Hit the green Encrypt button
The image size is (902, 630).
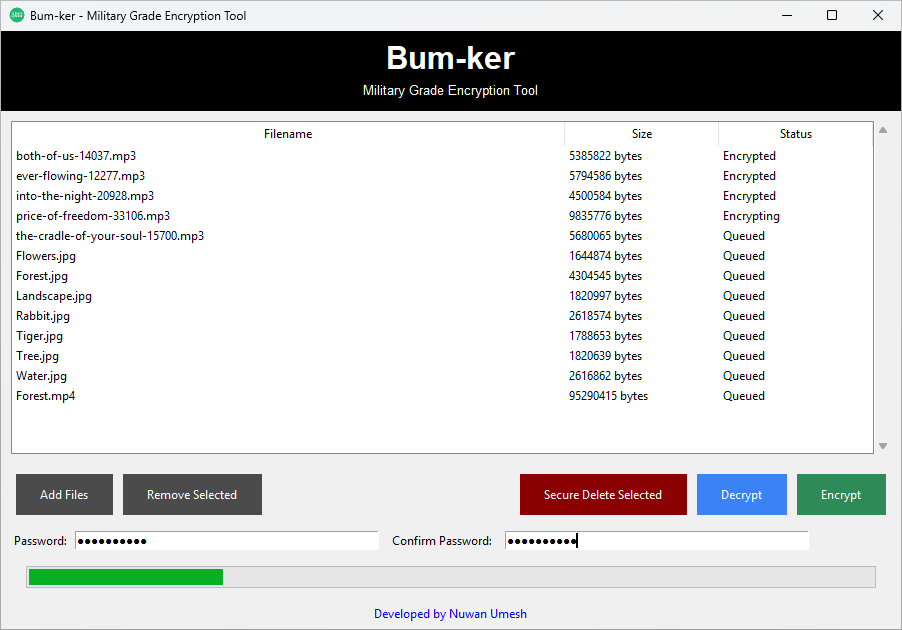[841, 495]
